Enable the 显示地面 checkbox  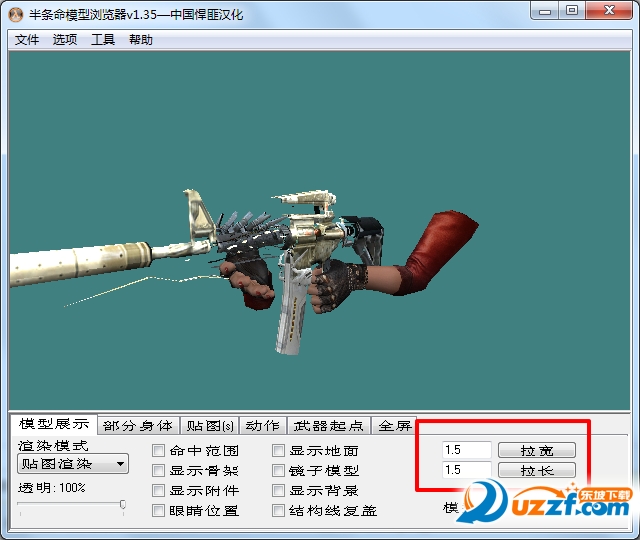coord(278,451)
